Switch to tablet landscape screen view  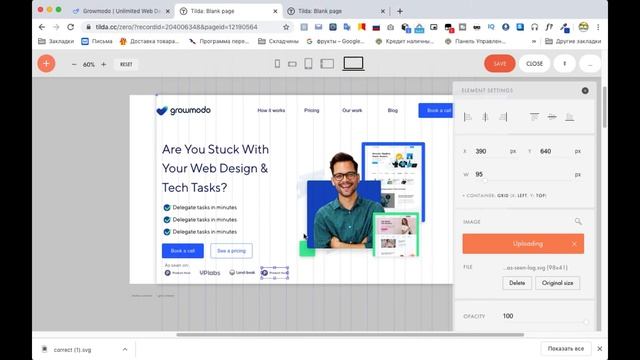point(327,64)
